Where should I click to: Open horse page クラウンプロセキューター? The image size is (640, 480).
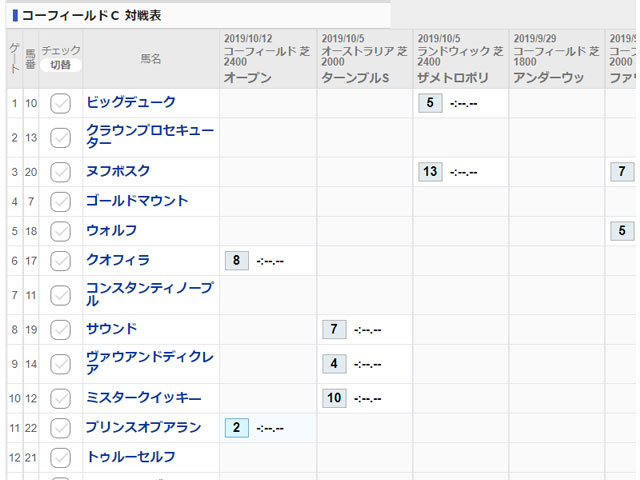coord(150,137)
